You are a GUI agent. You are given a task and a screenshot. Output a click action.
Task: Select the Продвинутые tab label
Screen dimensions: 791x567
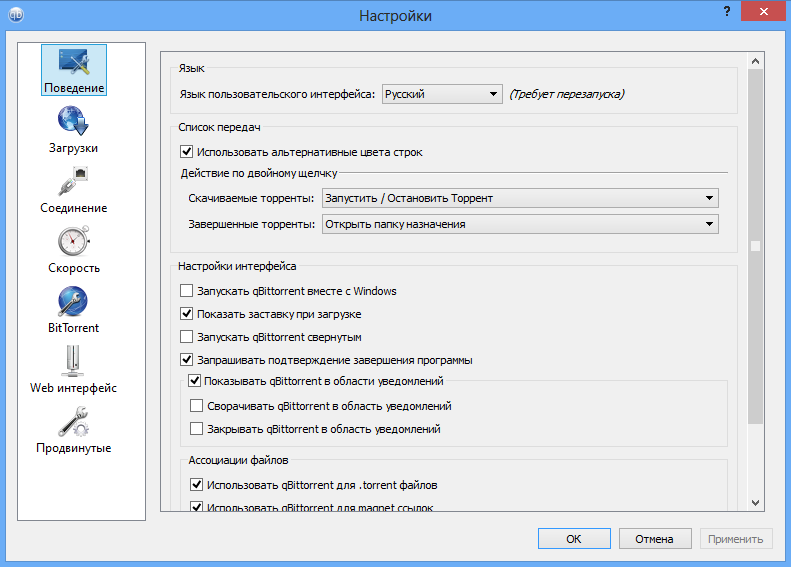pos(74,448)
